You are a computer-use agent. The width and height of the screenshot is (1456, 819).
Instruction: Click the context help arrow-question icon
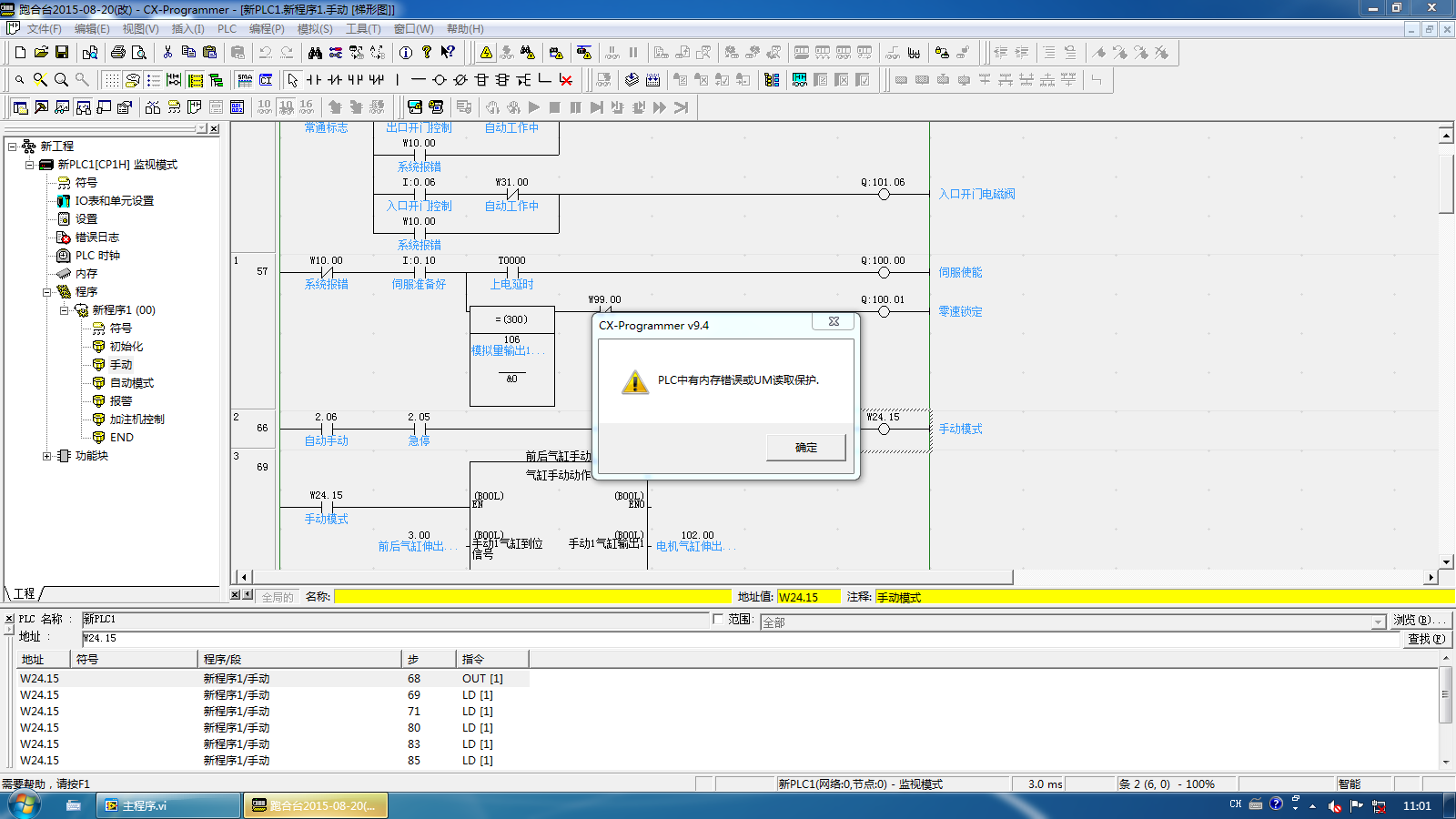(448, 53)
